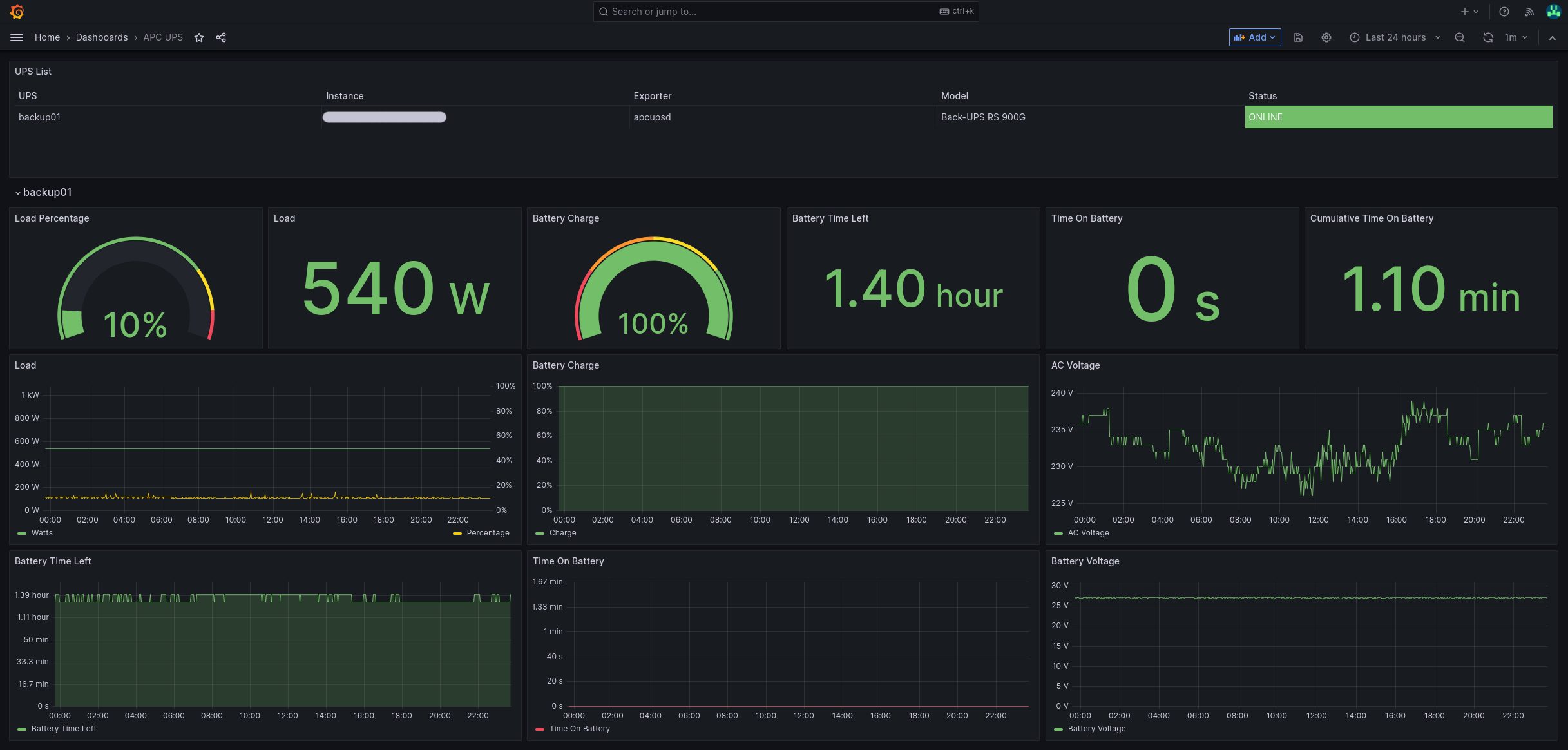Open dashboard settings gear icon
Viewport: 1568px width, 750px height.
click(1326, 37)
